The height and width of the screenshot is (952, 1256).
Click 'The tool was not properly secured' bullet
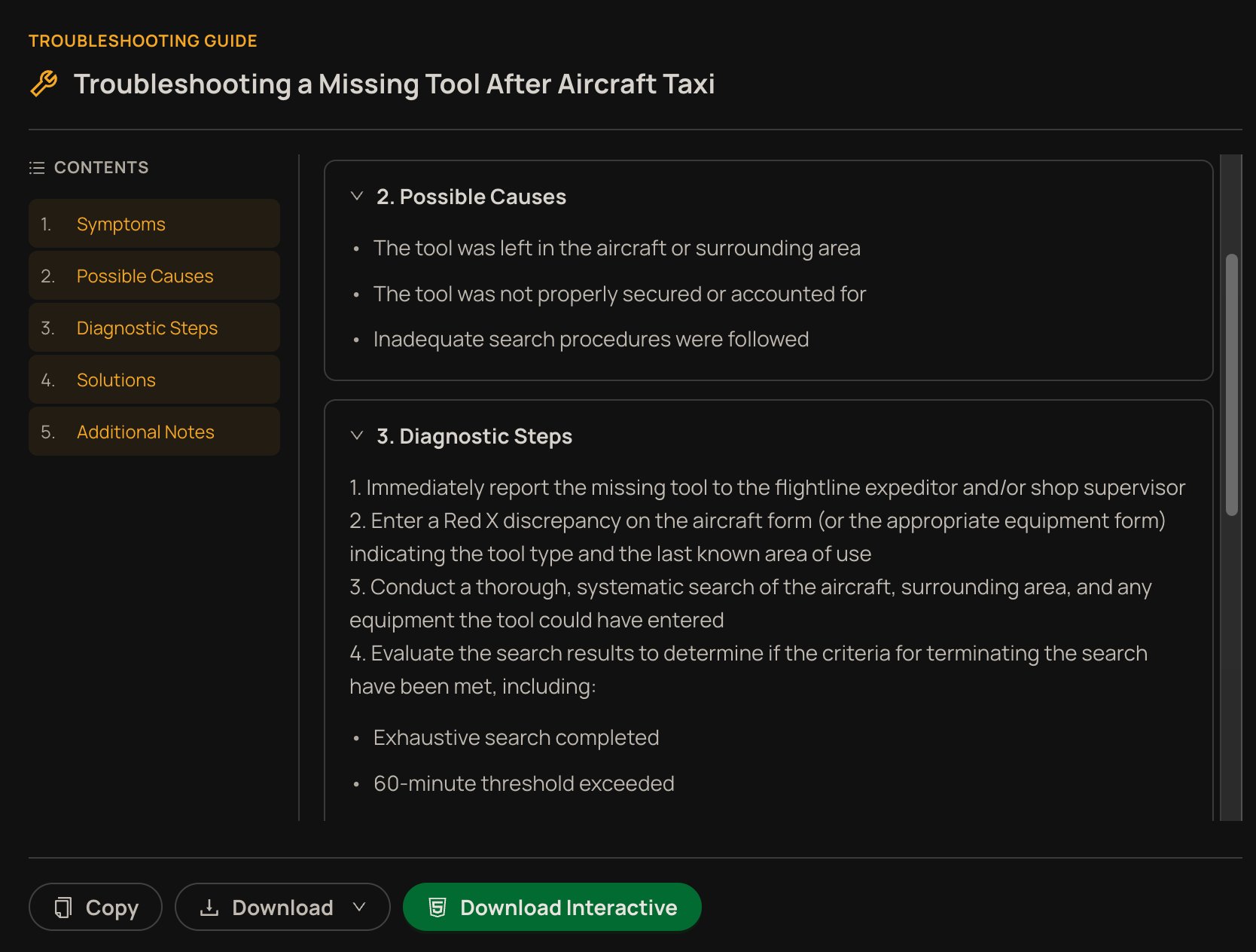(x=620, y=294)
